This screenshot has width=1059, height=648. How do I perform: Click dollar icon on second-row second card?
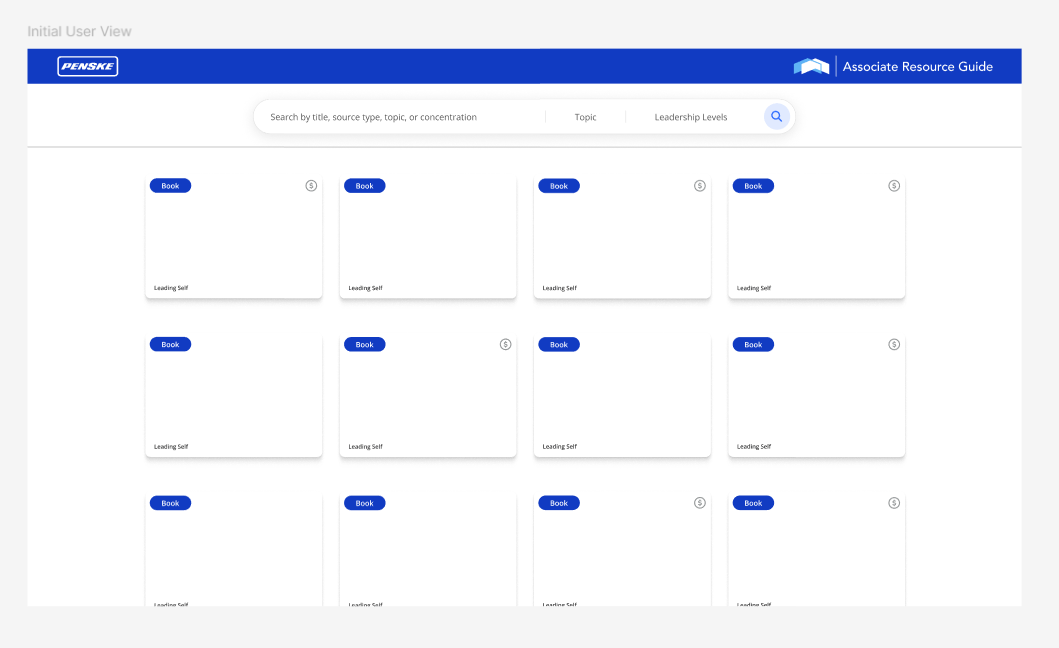(x=505, y=345)
